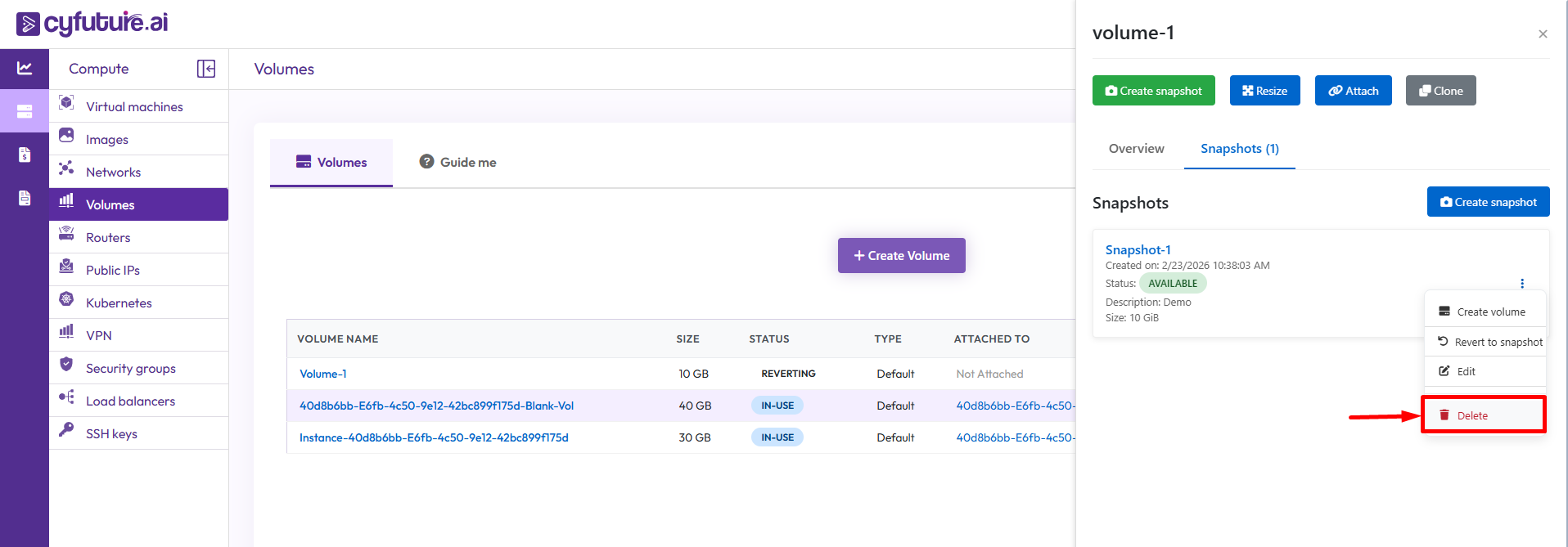The width and height of the screenshot is (1568, 547).
Task: Collapse the Compute sidebar panel
Action: (206, 69)
